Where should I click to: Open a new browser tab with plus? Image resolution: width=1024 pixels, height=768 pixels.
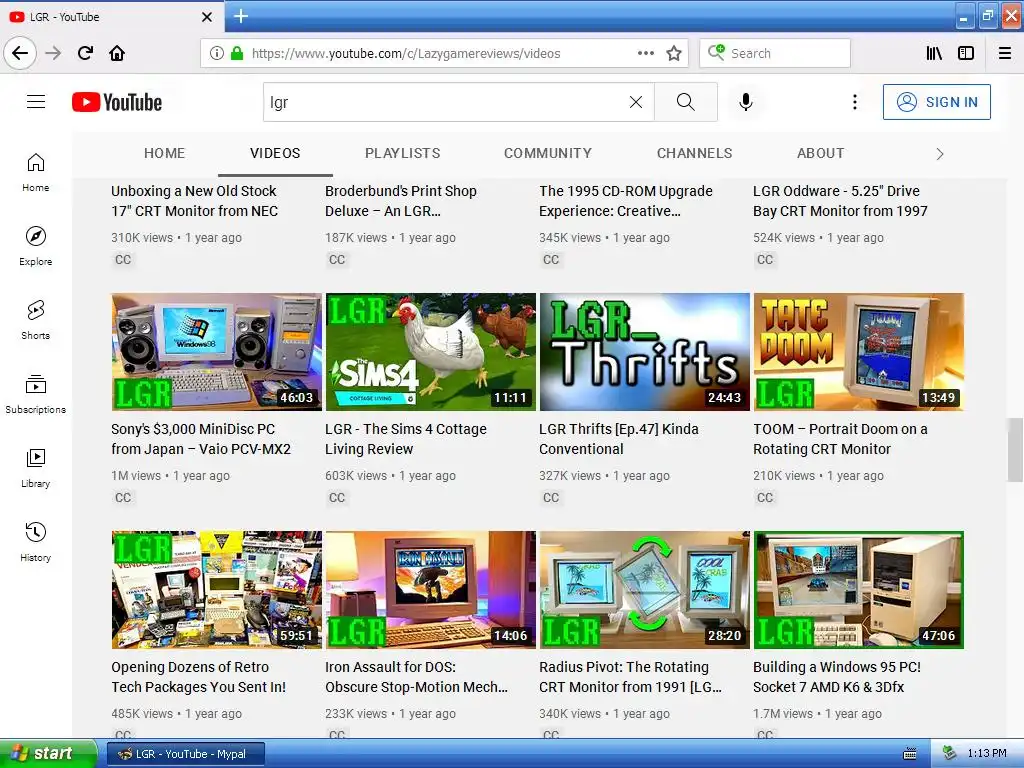(241, 16)
